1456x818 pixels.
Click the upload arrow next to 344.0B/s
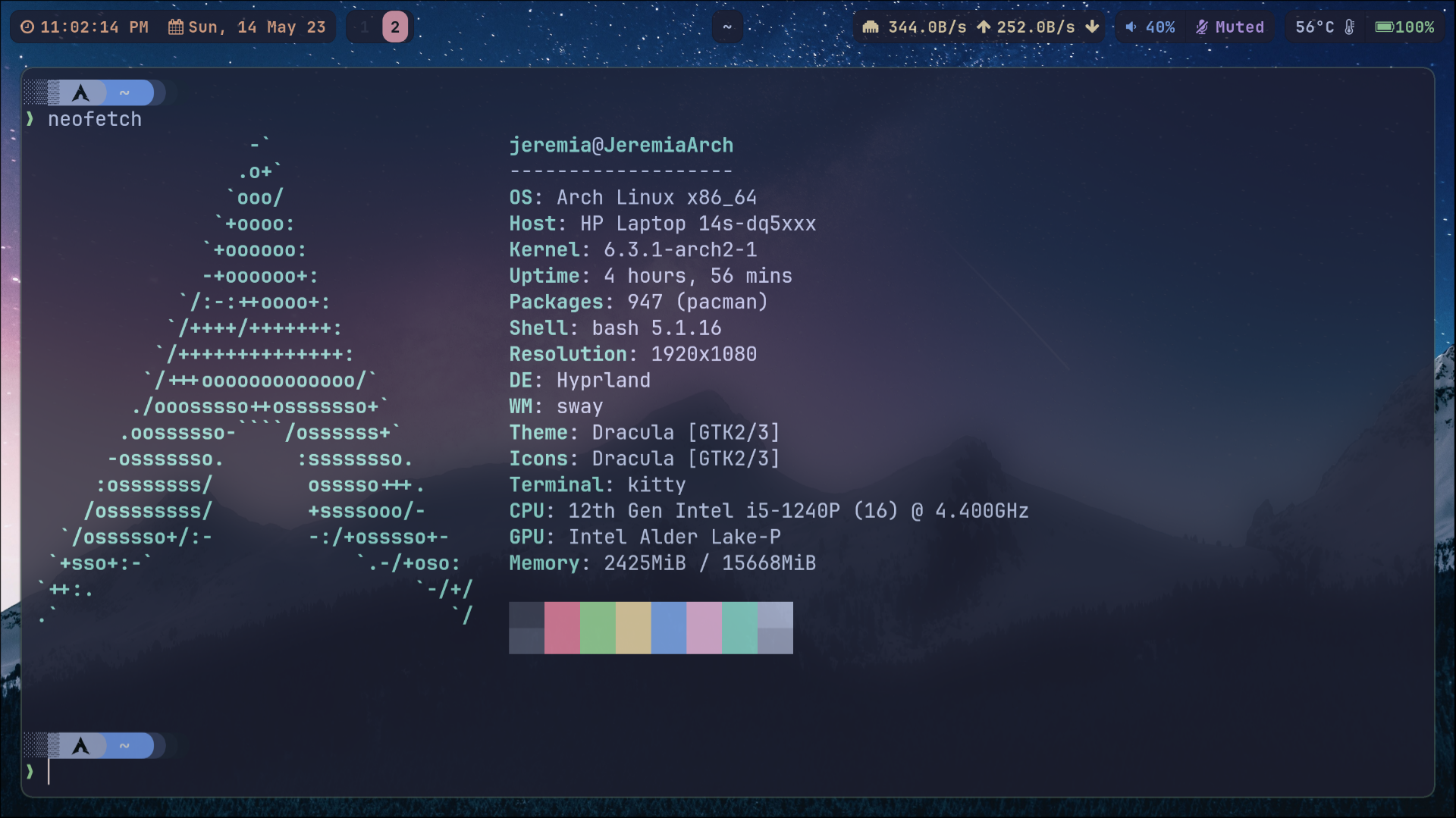point(984,27)
